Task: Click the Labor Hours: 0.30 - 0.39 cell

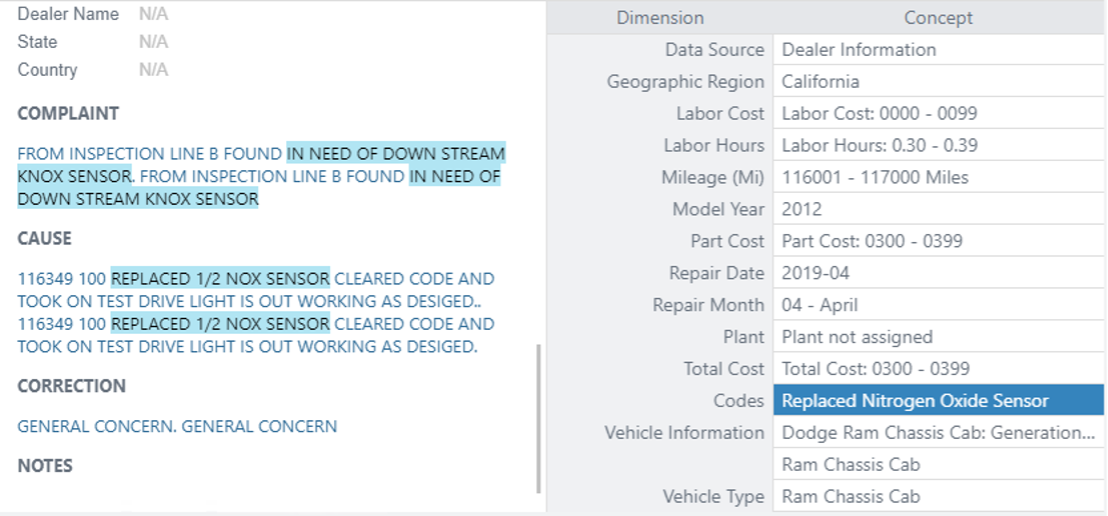Action: point(938,146)
